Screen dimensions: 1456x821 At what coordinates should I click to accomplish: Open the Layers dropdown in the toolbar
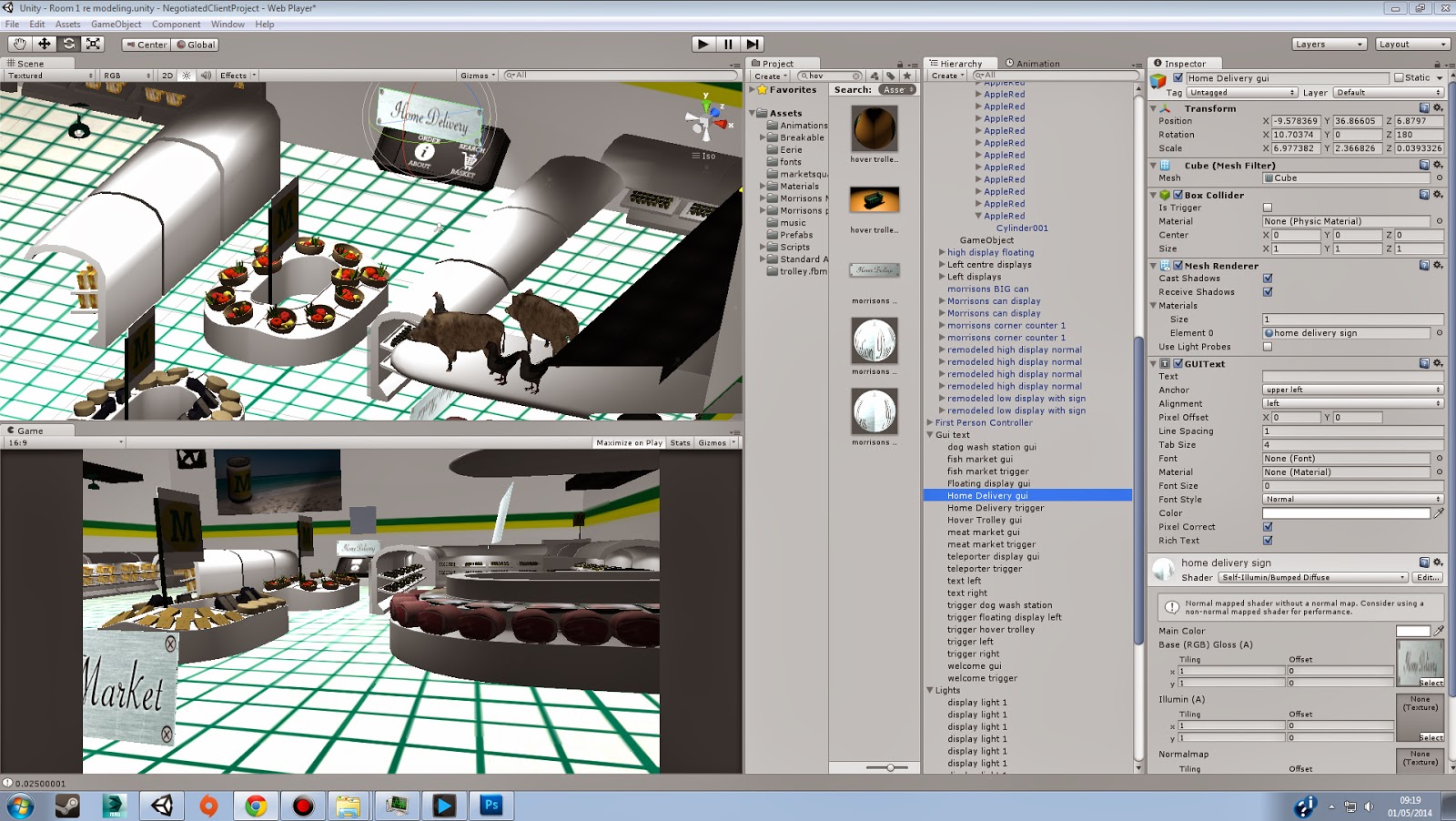click(x=1329, y=43)
